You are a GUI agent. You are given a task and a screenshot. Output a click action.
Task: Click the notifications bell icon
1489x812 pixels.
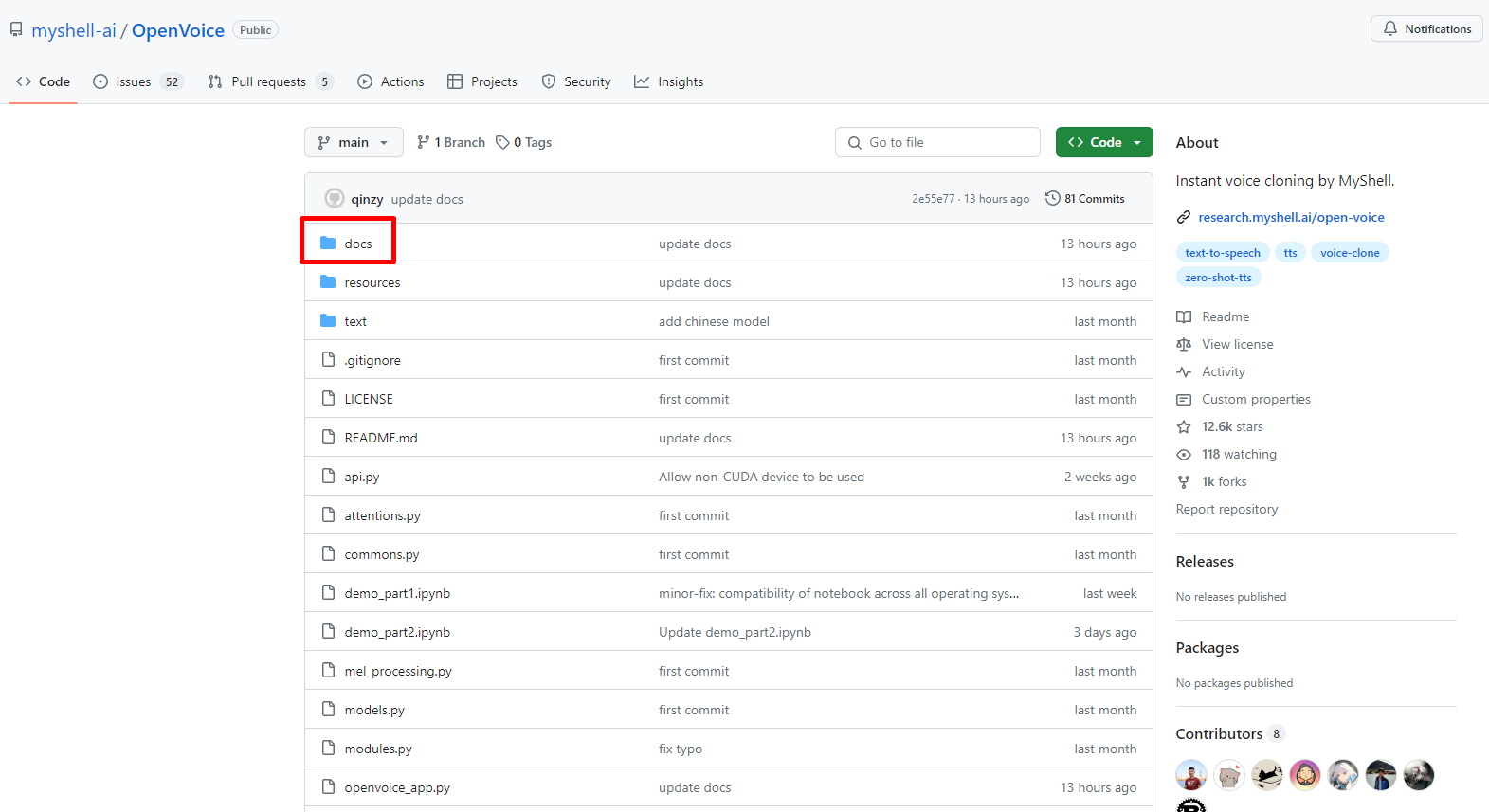(1389, 28)
